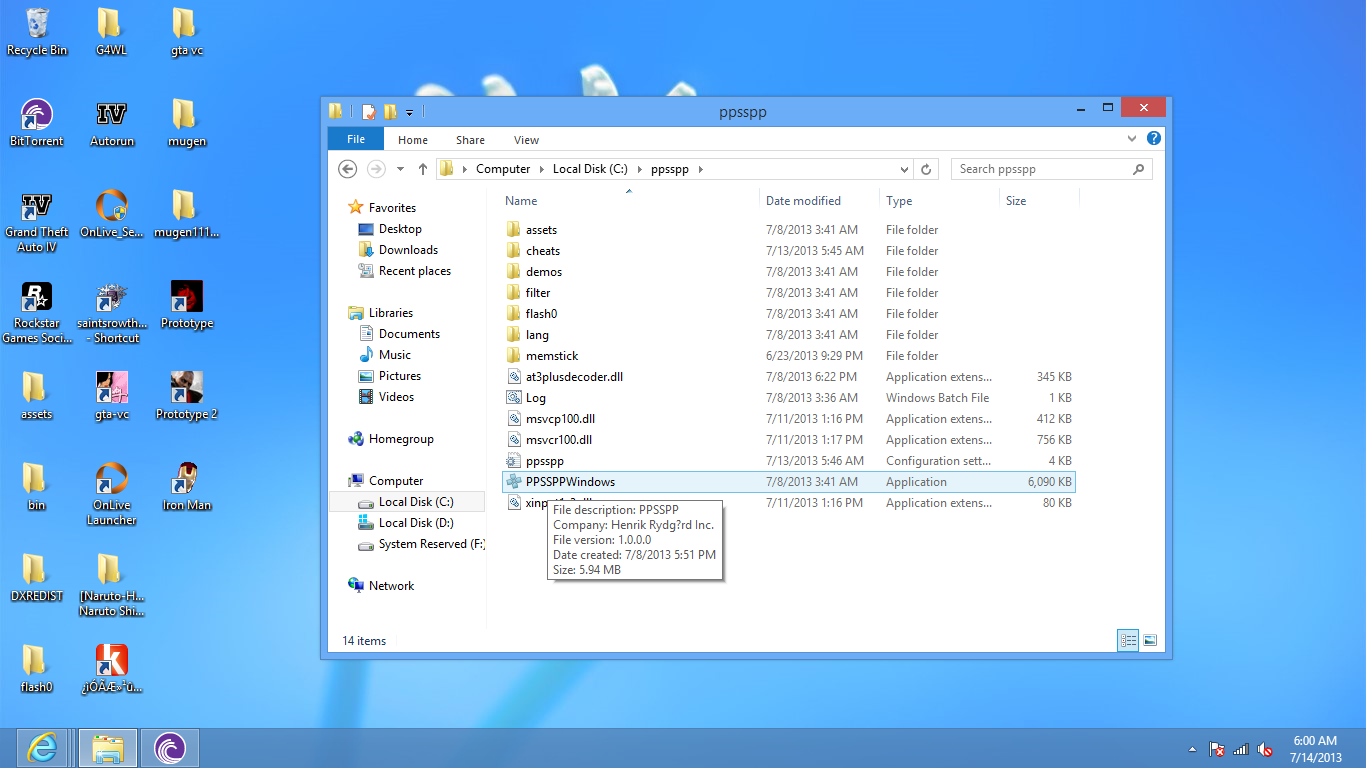The width and height of the screenshot is (1366, 768).
Task: Switch to details view layout
Action: pos(1128,640)
